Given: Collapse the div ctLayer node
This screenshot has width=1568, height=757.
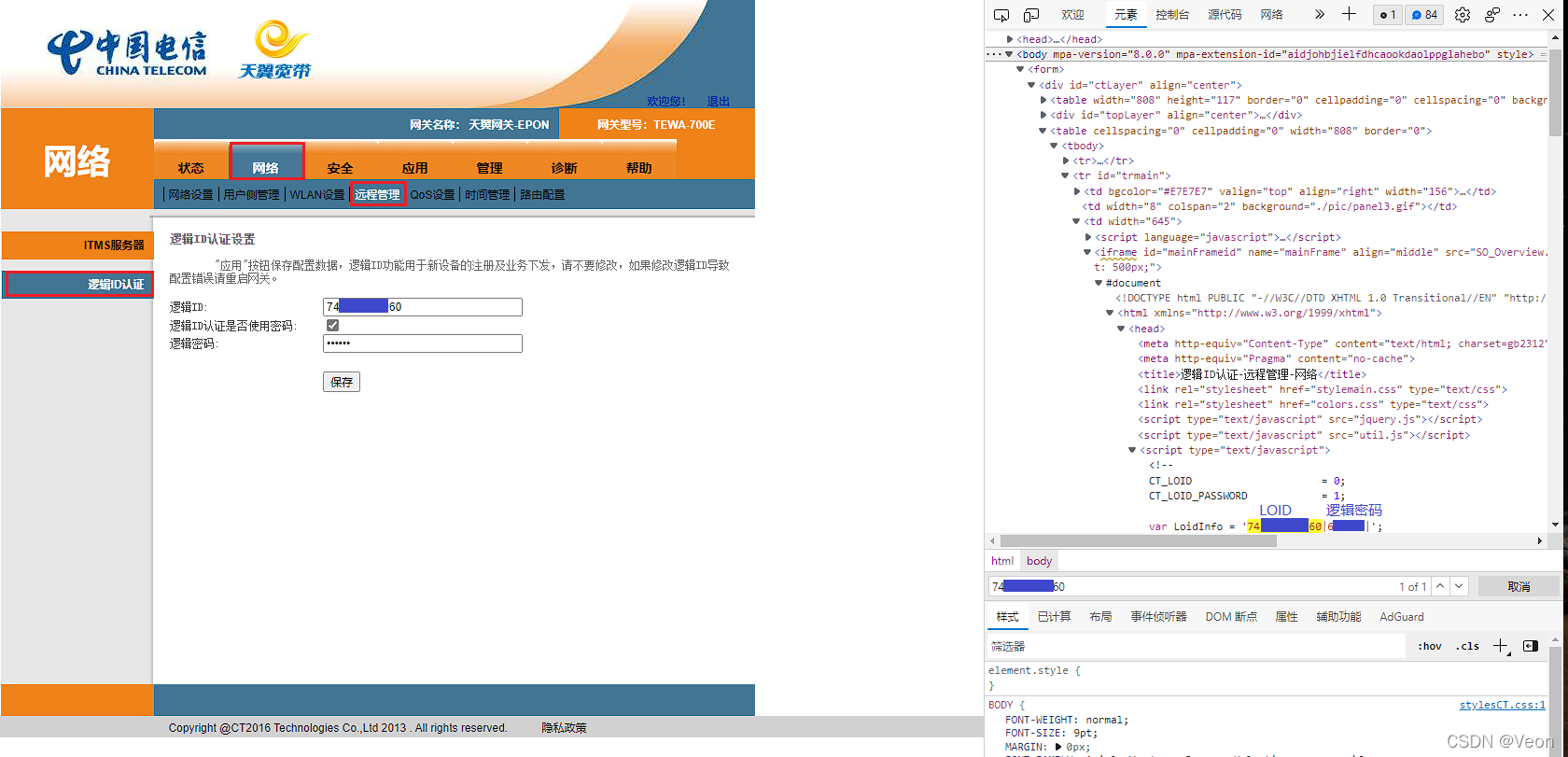Looking at the screenshot, I should click(1031, 85).
